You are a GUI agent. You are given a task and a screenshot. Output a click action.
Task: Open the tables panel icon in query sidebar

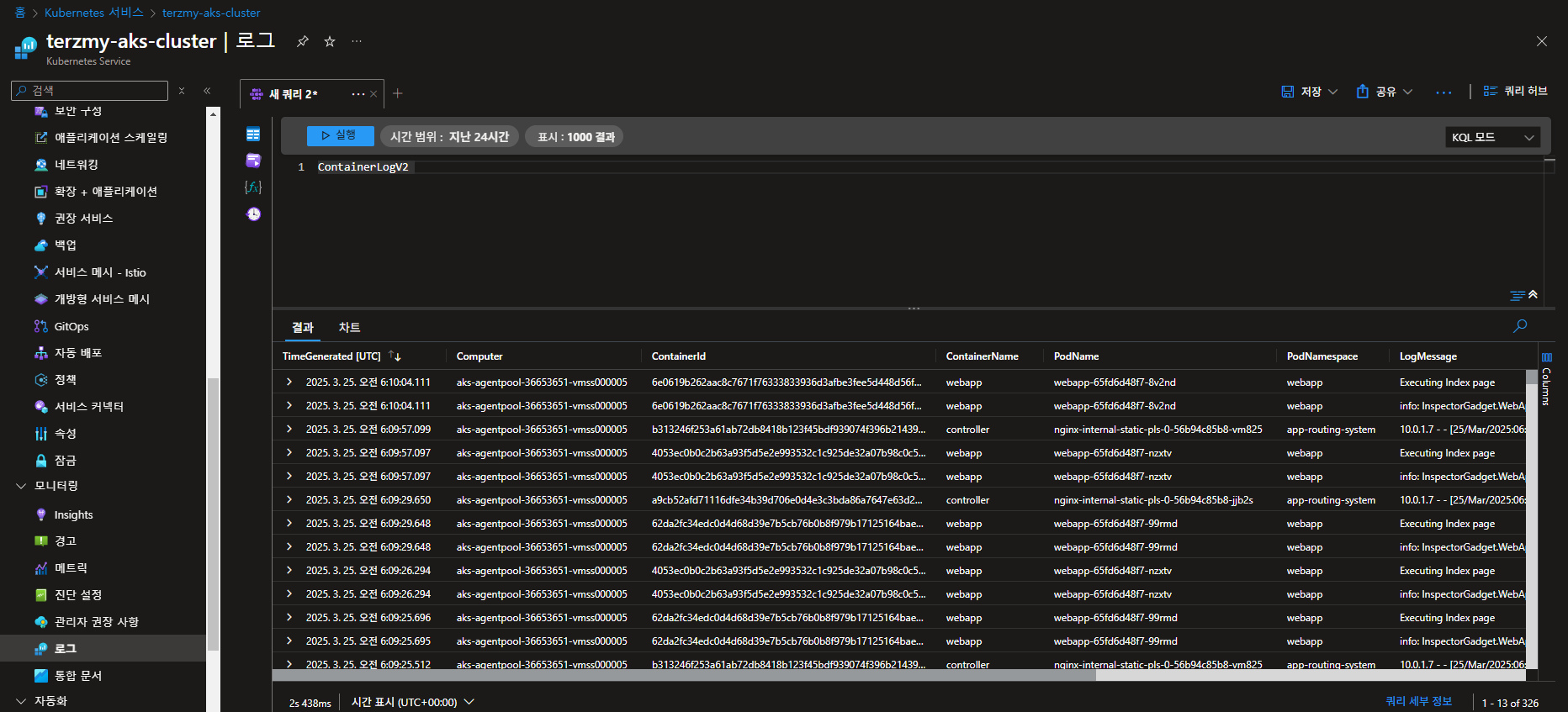253,134
